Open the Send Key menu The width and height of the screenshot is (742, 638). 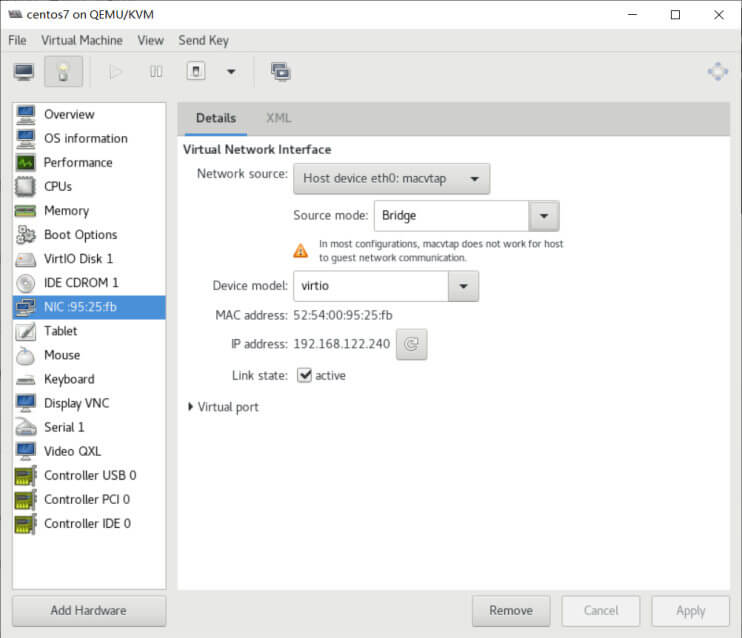pos(203,41)
